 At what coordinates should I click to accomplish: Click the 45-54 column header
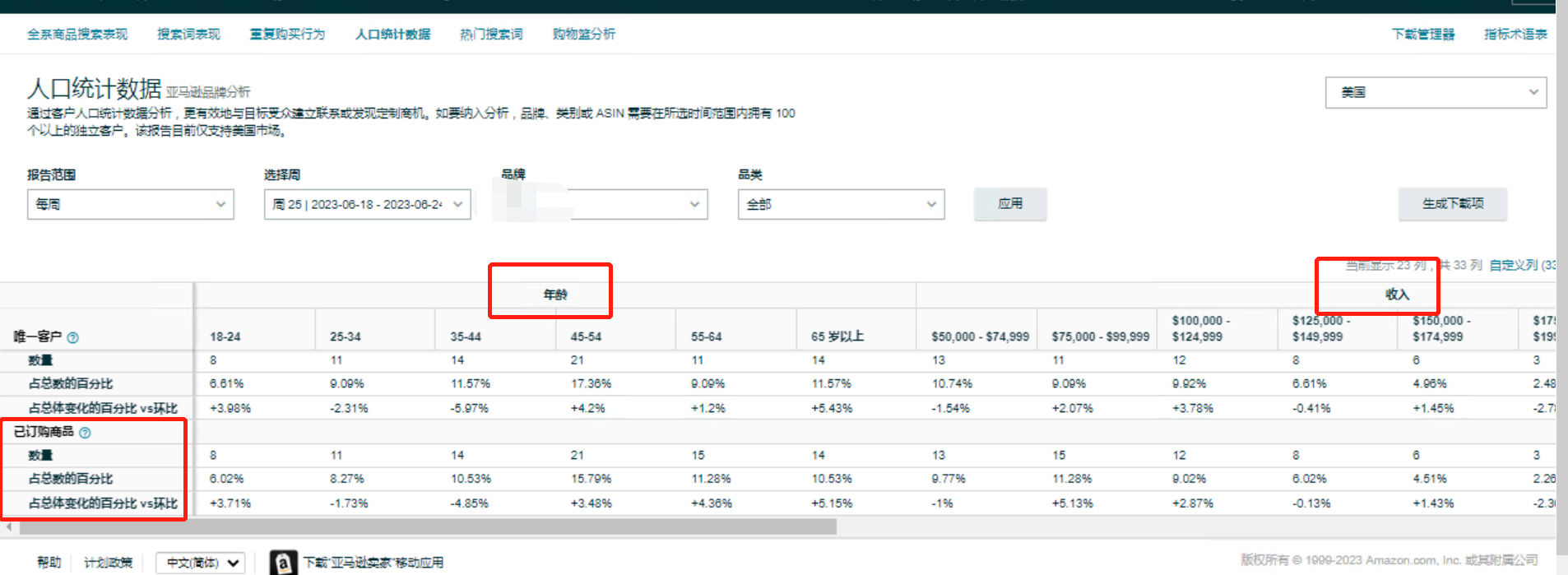586,337
